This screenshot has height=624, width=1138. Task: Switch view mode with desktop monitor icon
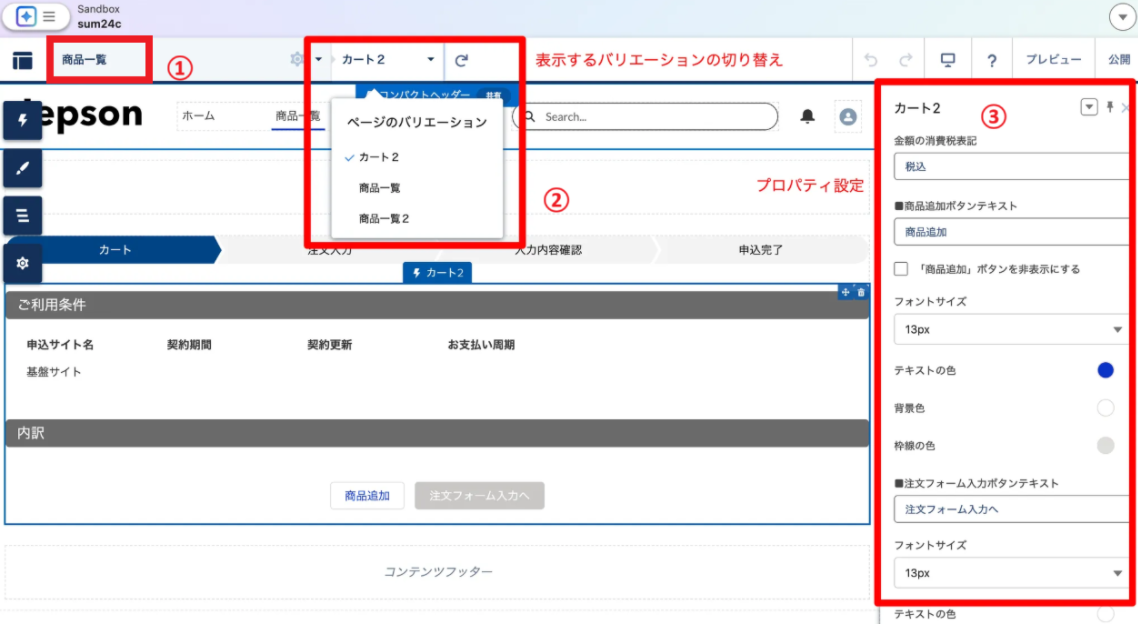click(947, 60)
